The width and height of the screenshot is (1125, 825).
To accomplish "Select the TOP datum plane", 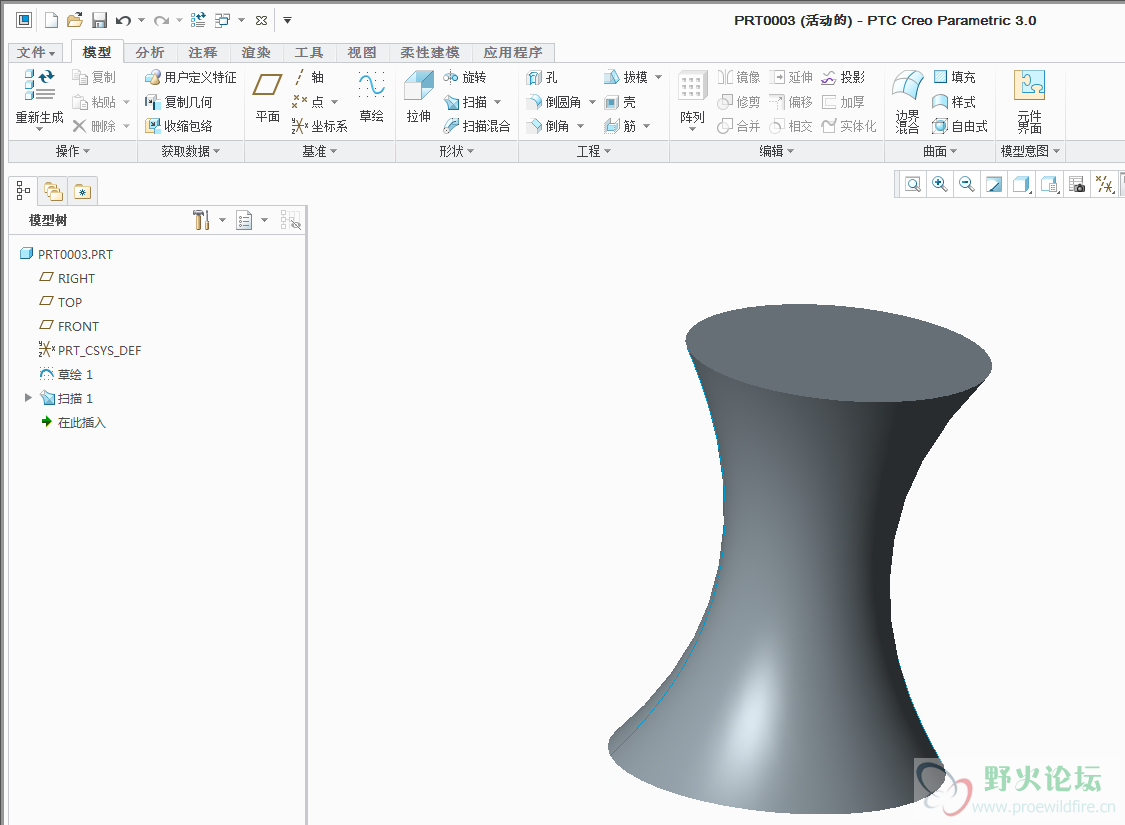I will click(61, 302).
